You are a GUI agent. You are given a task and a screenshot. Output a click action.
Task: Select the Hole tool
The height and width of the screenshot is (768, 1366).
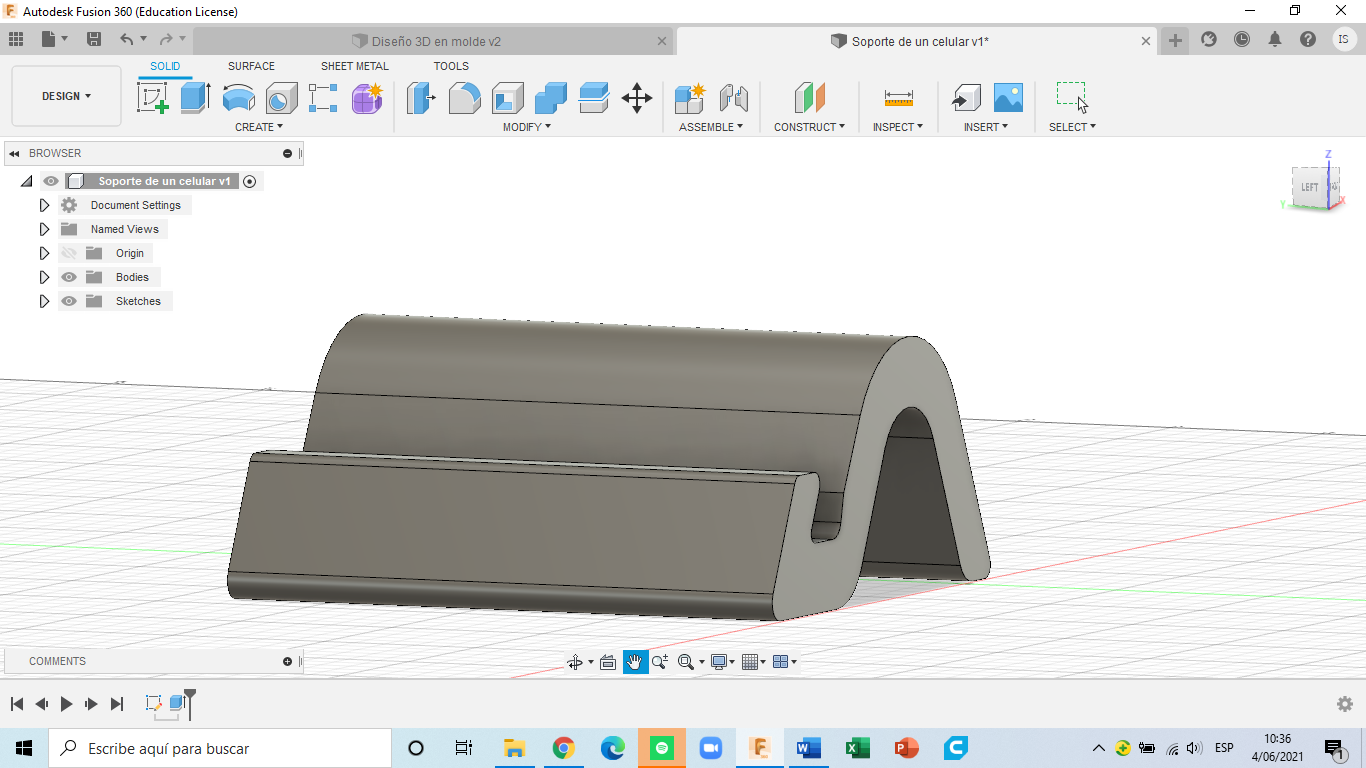pyautogui.click(x=281, y=98)
